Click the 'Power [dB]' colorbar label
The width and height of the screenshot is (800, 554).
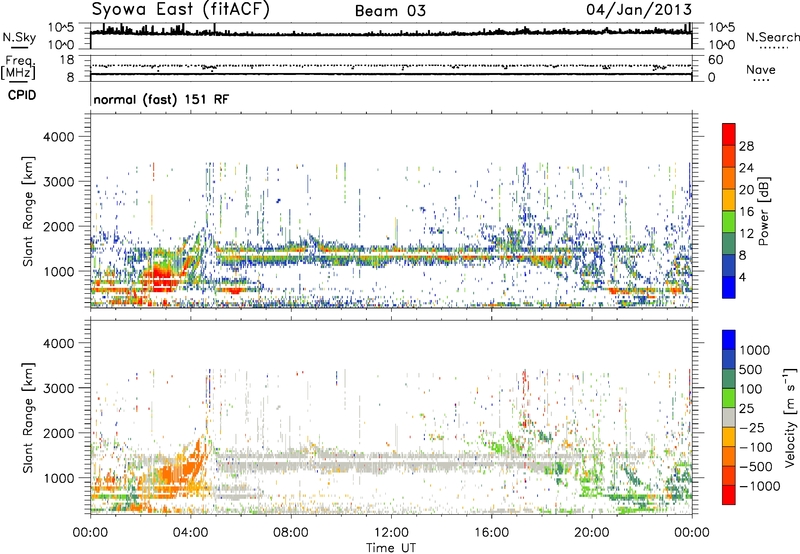coord(763,211)
